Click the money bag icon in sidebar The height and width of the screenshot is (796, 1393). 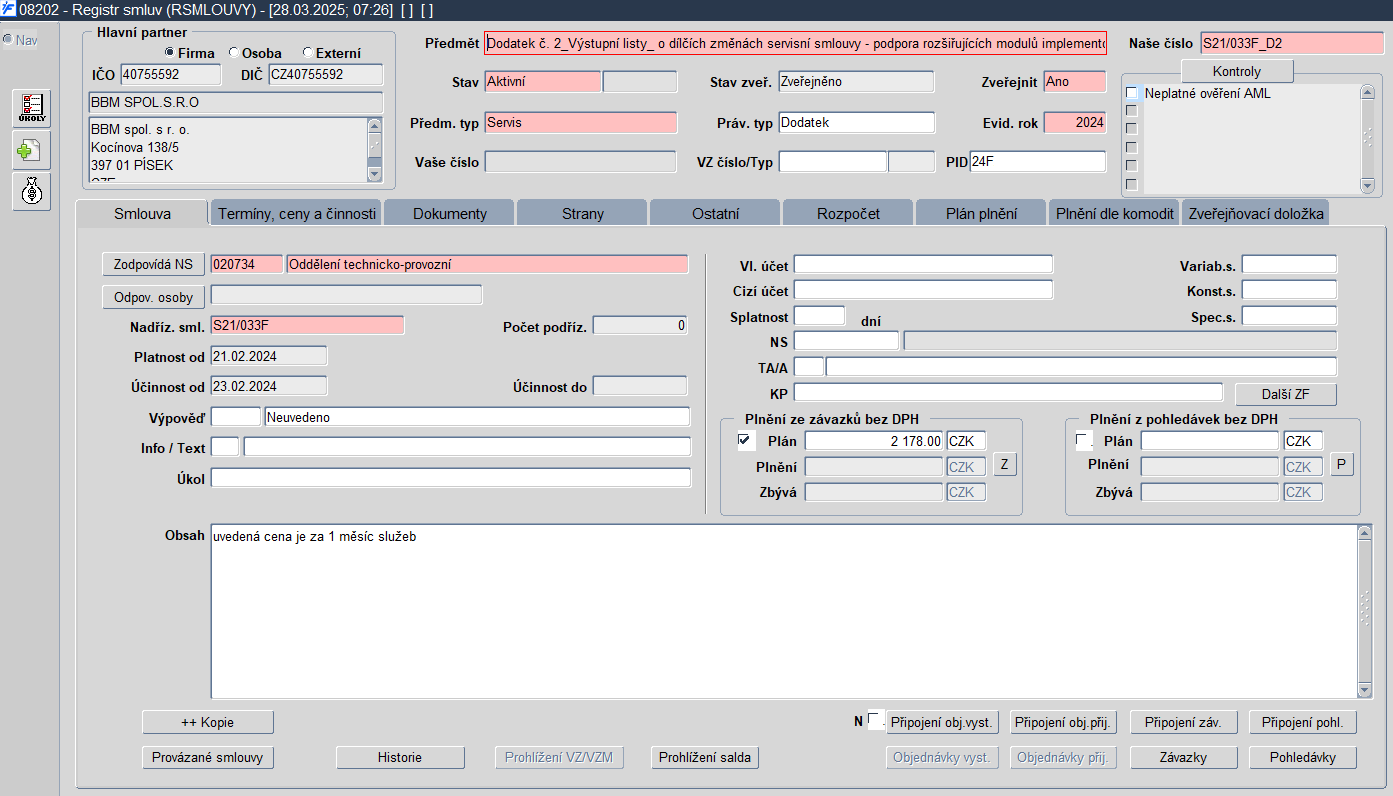pos(32,191)
